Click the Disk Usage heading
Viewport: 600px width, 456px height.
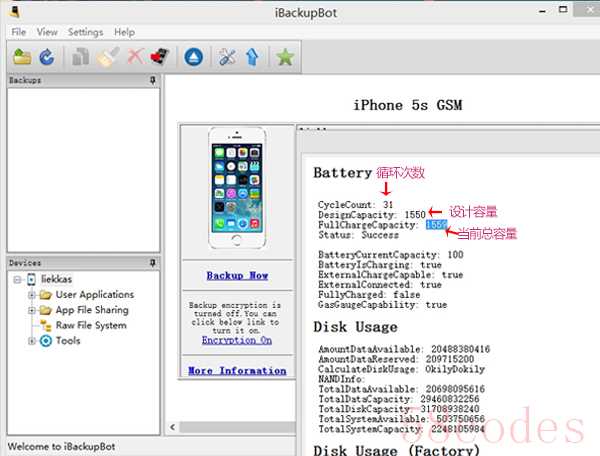tap(355, 327)
